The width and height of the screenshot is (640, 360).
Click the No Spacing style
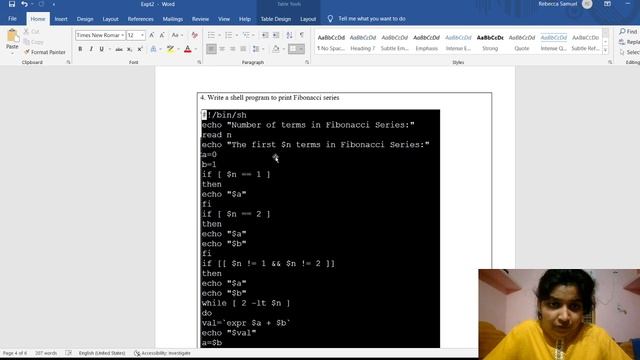[x=331, y=42]
